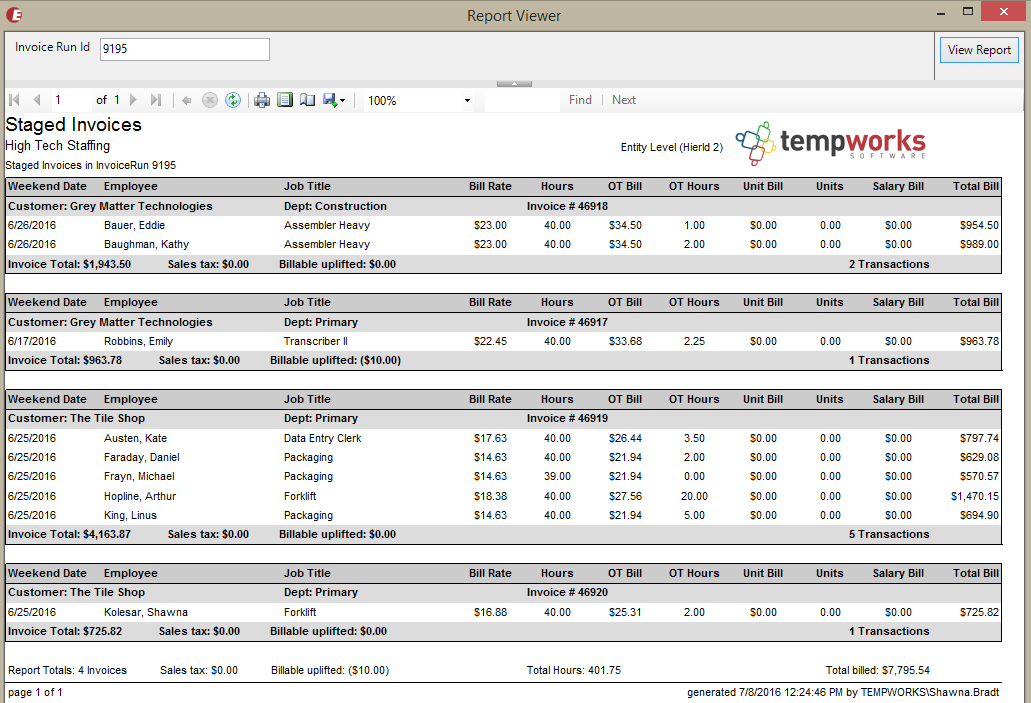The image size is (1031, 703).
Task: Go to next report page
Action: coord(133,100)
